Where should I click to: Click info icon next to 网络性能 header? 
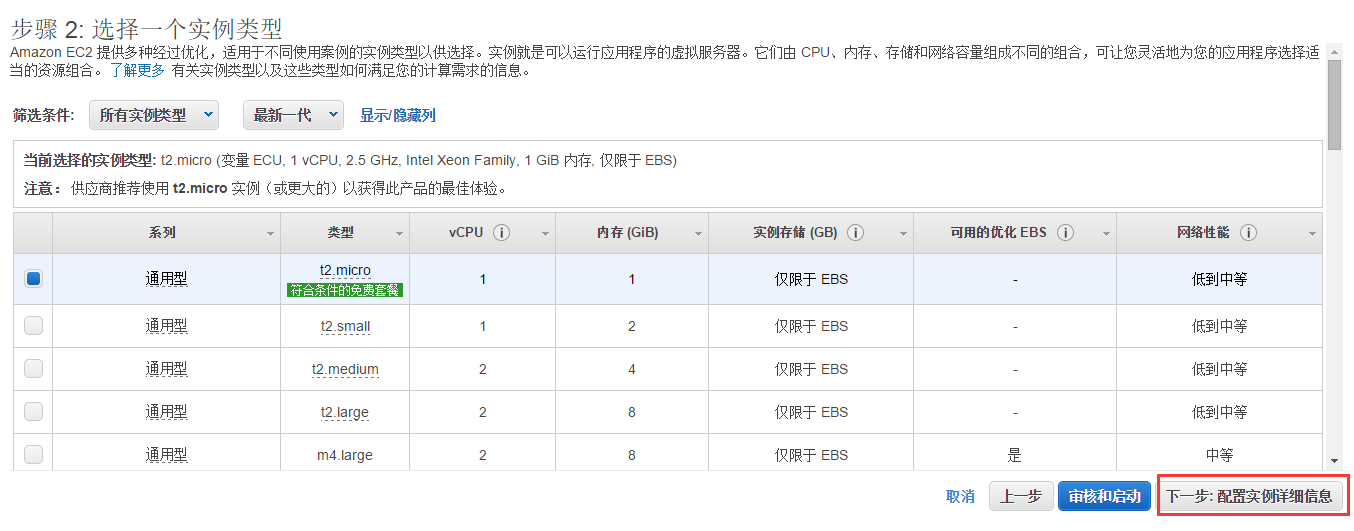coord(1248,233)
